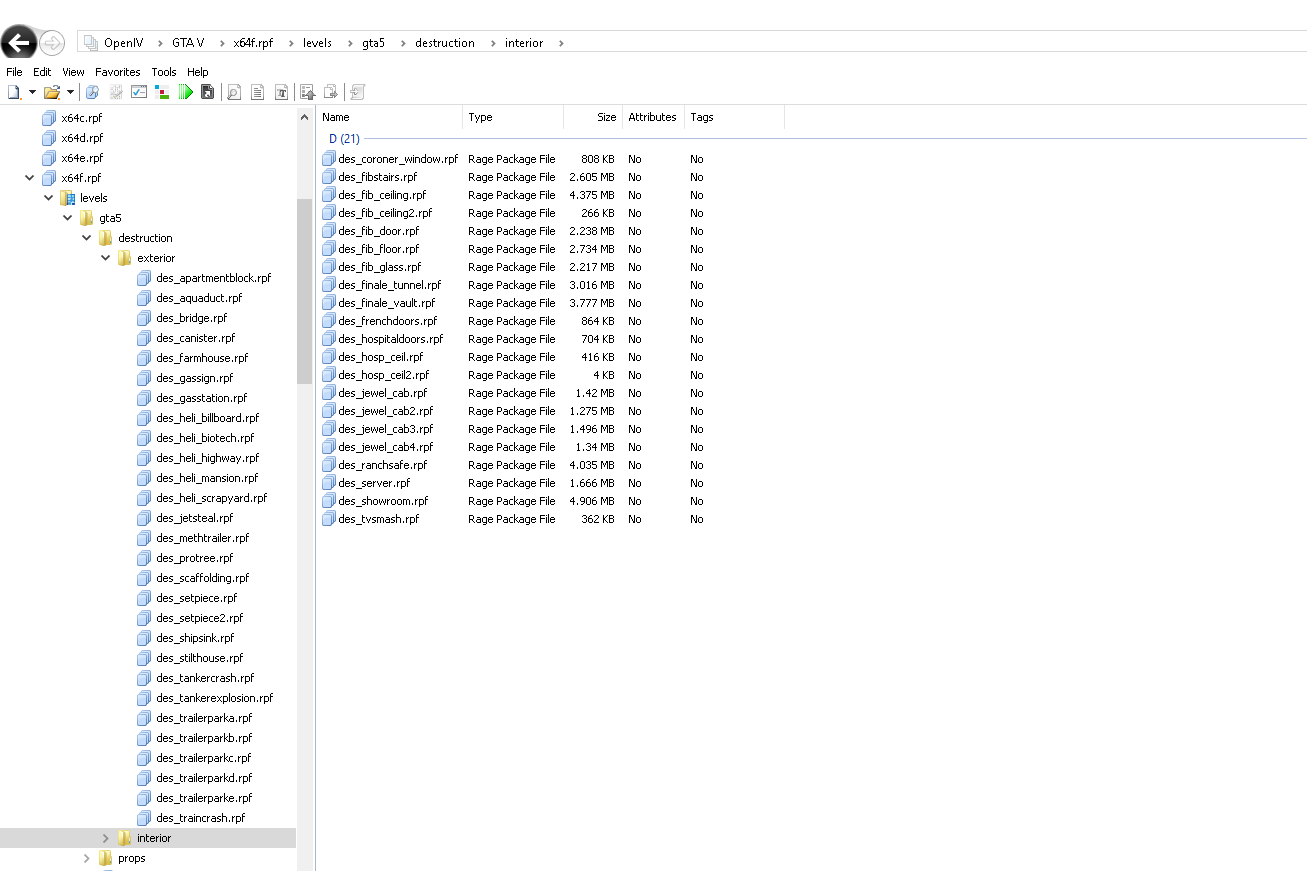Click the green play arrow toolbar icon

pos(185,92)
